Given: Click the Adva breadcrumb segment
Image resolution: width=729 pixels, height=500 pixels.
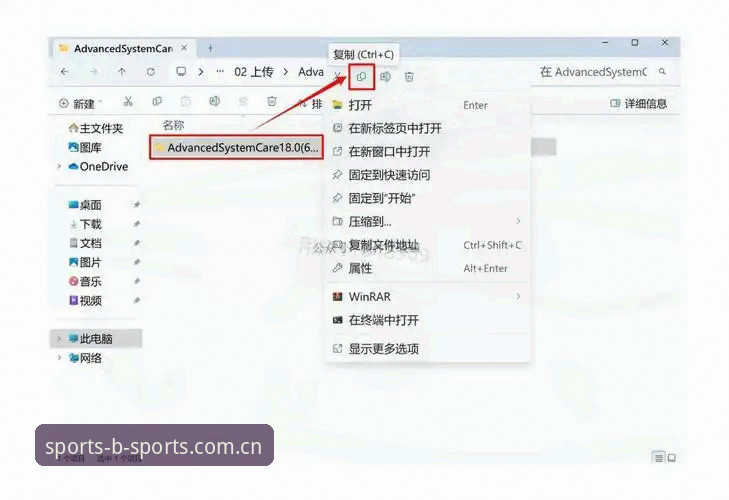Looking at the screenshot, I should [x=311, y=72].
